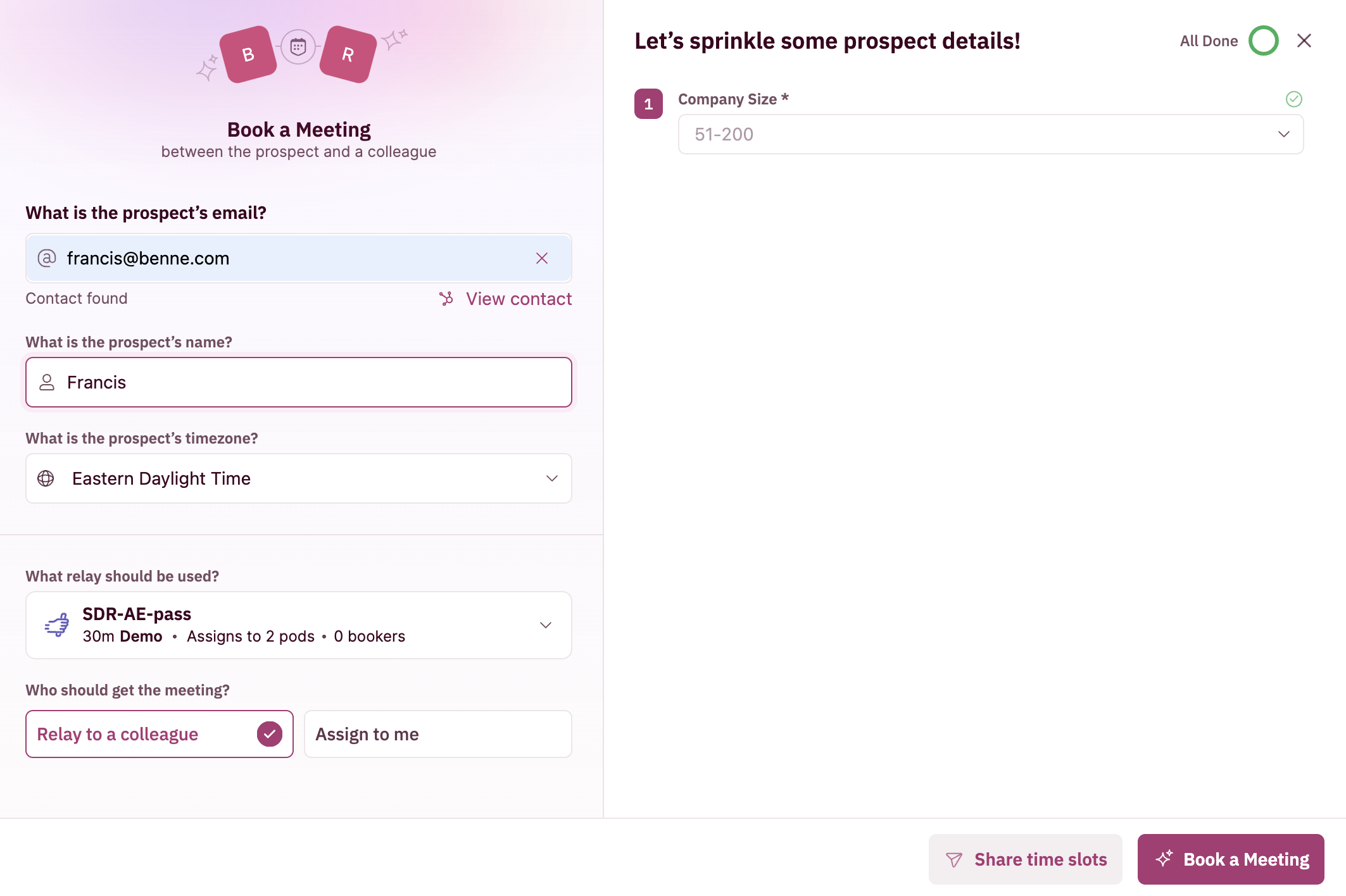Click the SDR-AE-pass relay hand icon
The image size is (1346, 896).
(57, 625)
